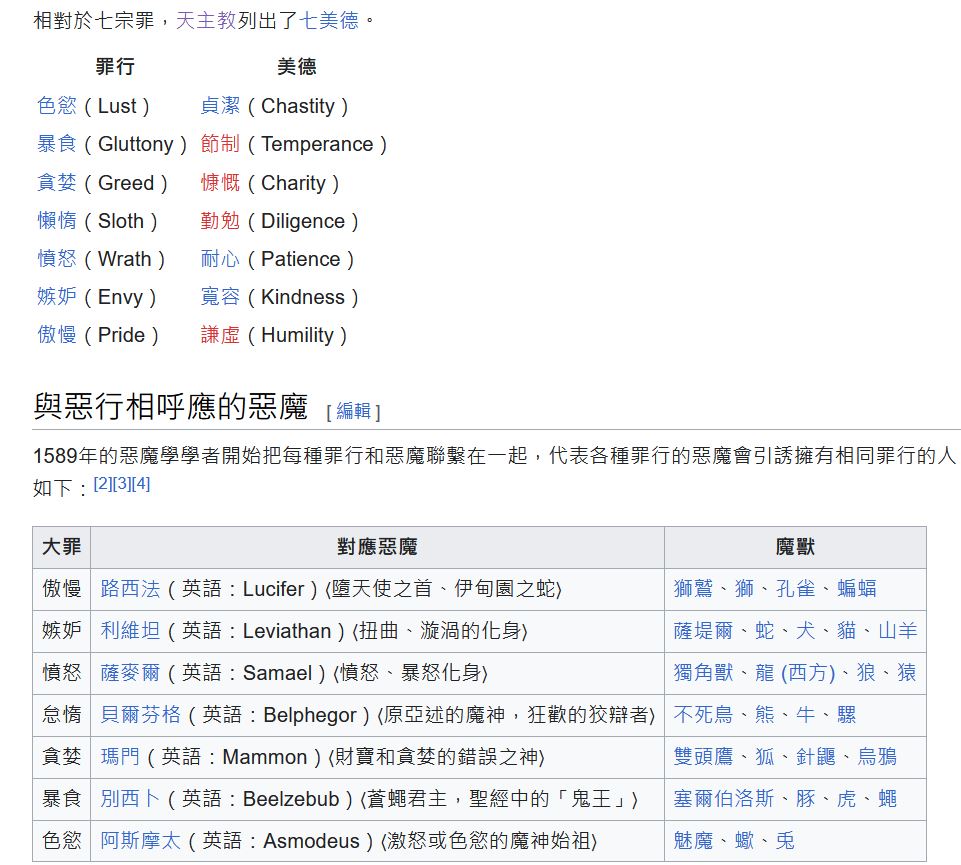The image size is (961, 865).
Task: Open the 別西卜 (Beelzebub) link
Action: tap(130, 799)
